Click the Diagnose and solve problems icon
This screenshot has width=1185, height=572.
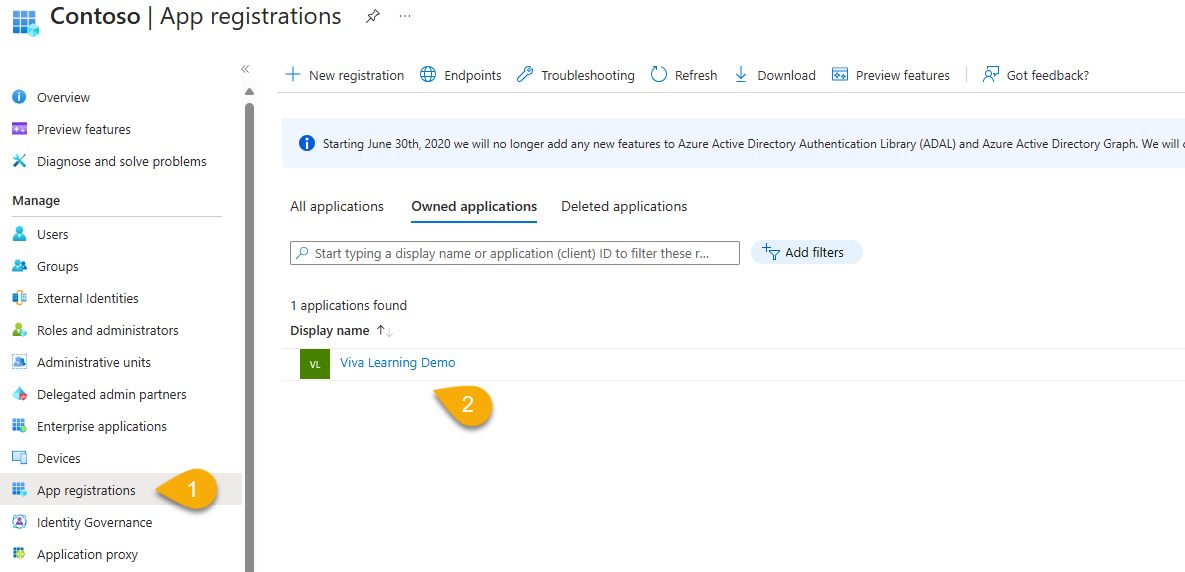20,161
